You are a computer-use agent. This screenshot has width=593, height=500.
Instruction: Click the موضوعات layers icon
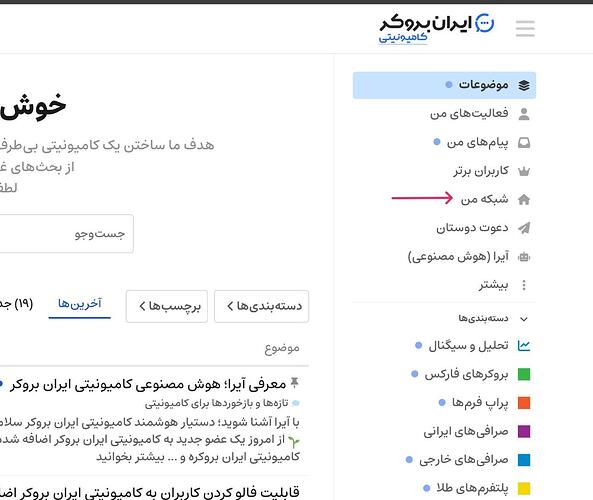point(524,85)
